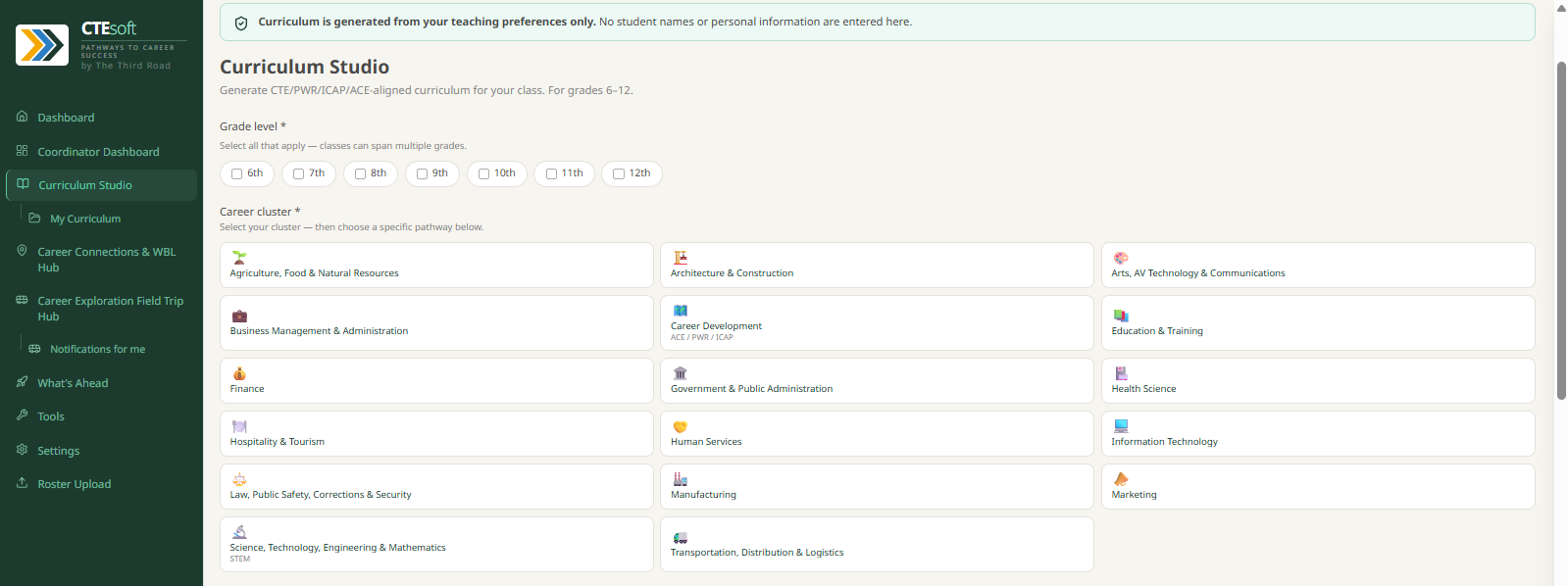Image resolution: width=1568 pixels, height=586 pixels.
Task: Check the 6th grade checkbox
Action: coord(236,173)
